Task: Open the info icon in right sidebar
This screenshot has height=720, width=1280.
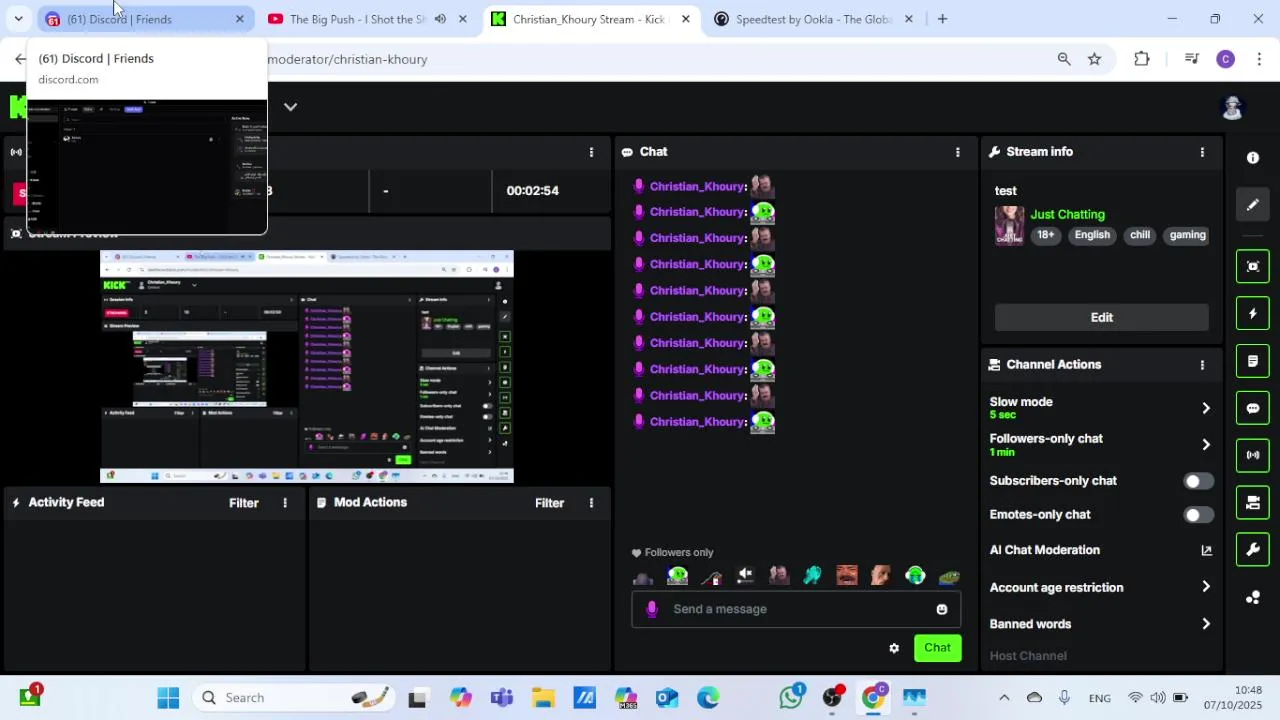Action: coord(1253,158)
